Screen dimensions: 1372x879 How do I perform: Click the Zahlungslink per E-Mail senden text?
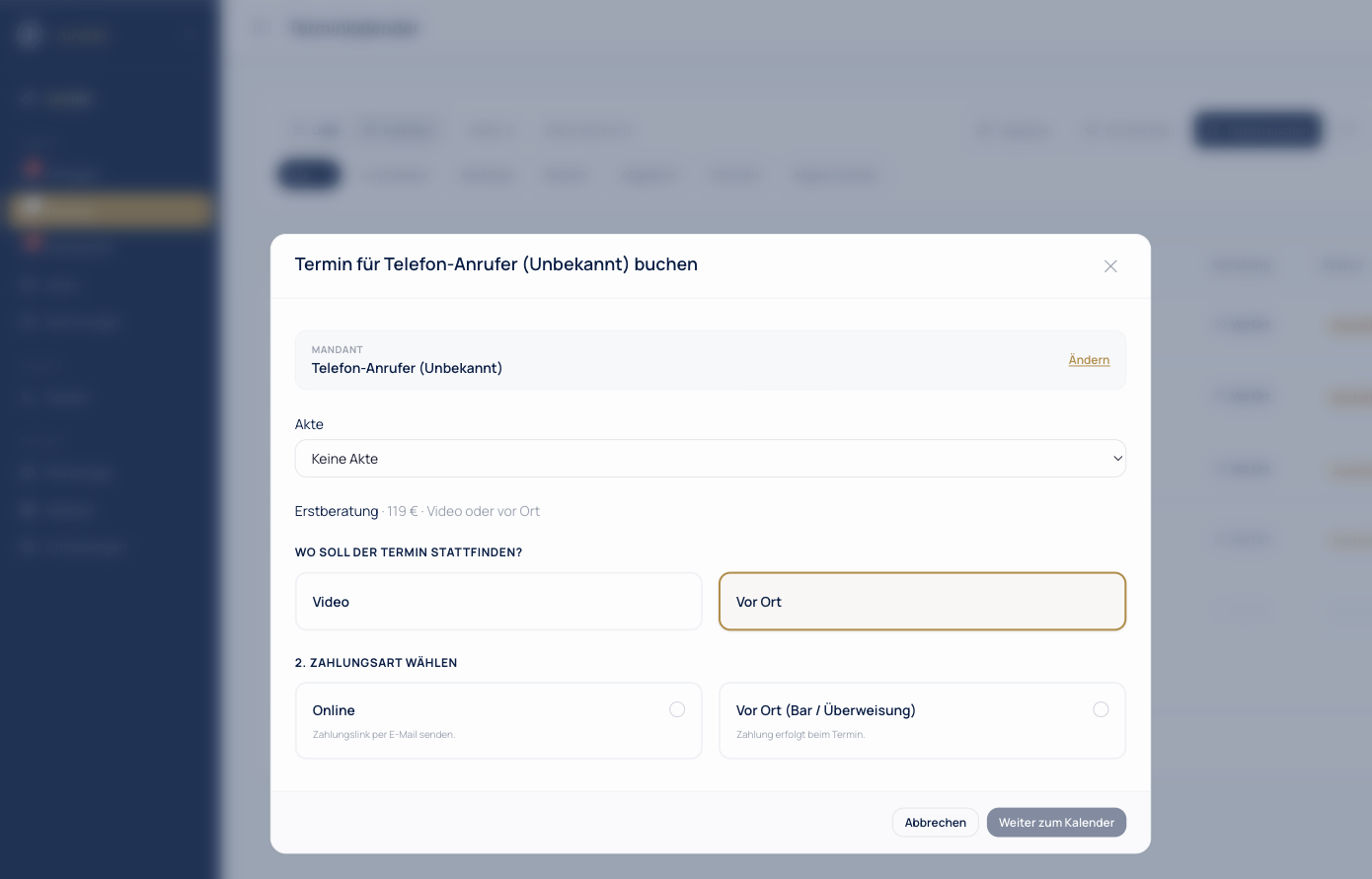coord(384,735)
